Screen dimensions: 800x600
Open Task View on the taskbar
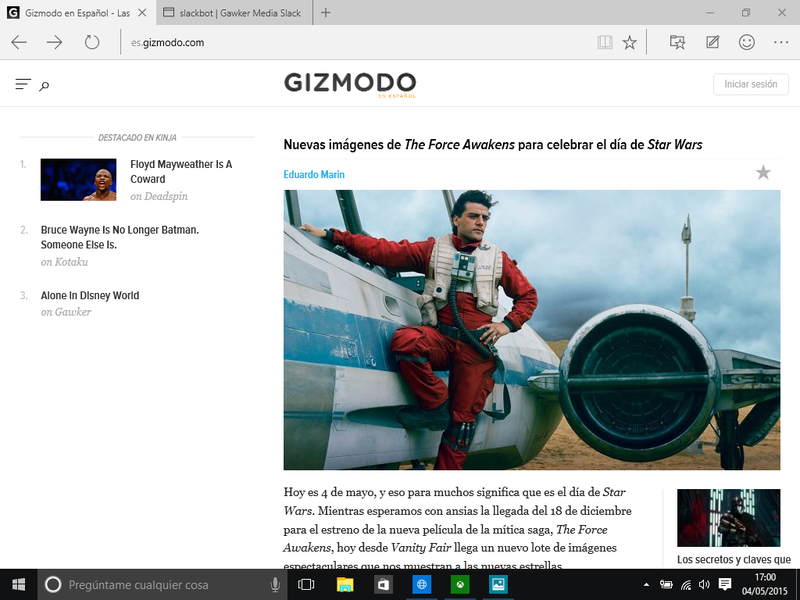point(306,585)
